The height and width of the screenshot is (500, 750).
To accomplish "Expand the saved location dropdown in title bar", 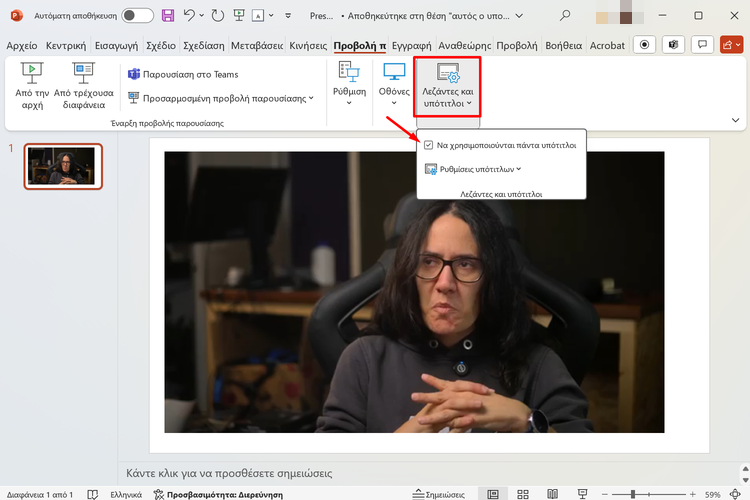I will point(519,16).
